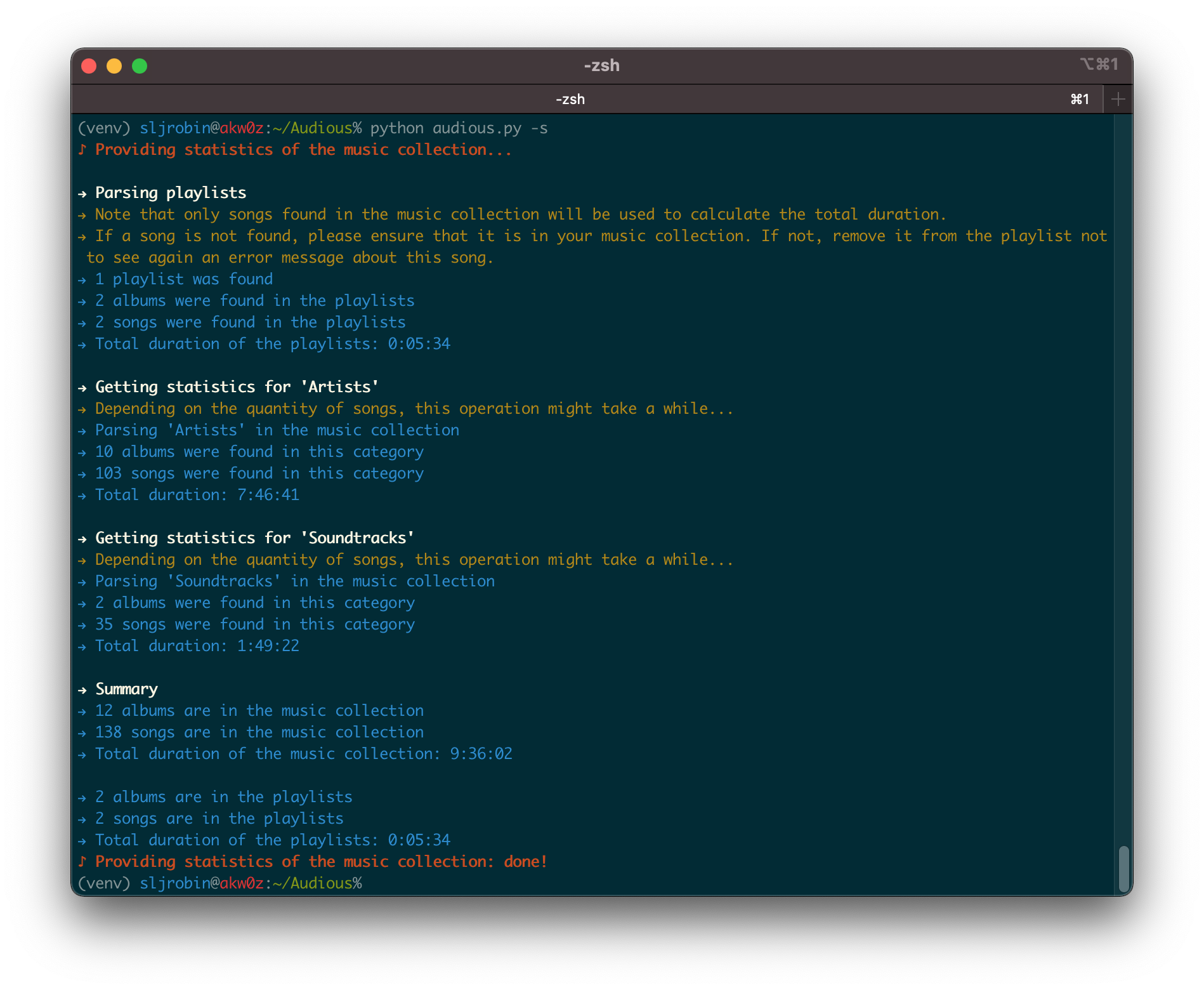Click the '1 playlist was found' line
The width and height of the screenshot is (1204, 990).
click(183, 279)
